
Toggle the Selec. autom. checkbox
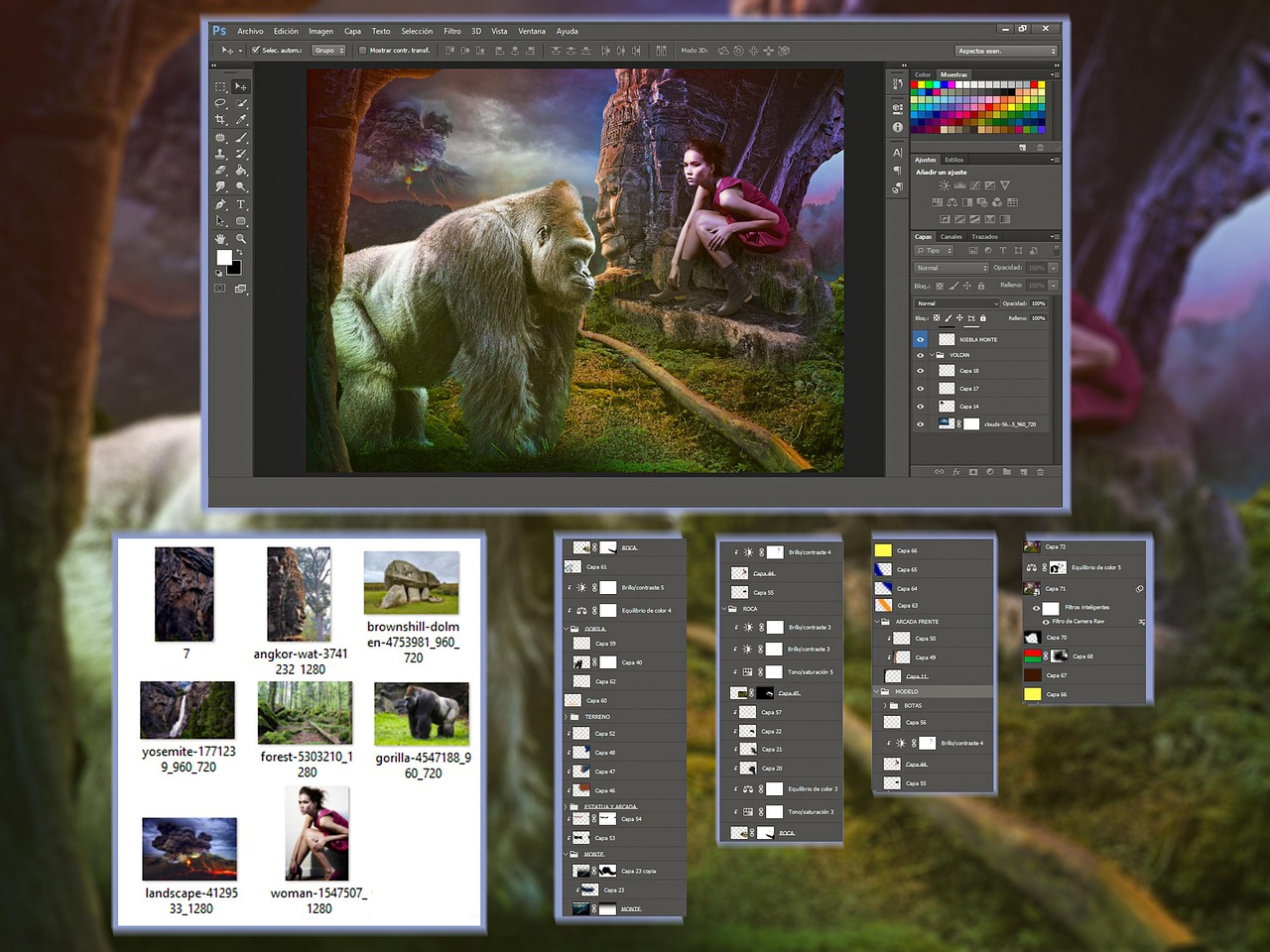click(256, 51)
